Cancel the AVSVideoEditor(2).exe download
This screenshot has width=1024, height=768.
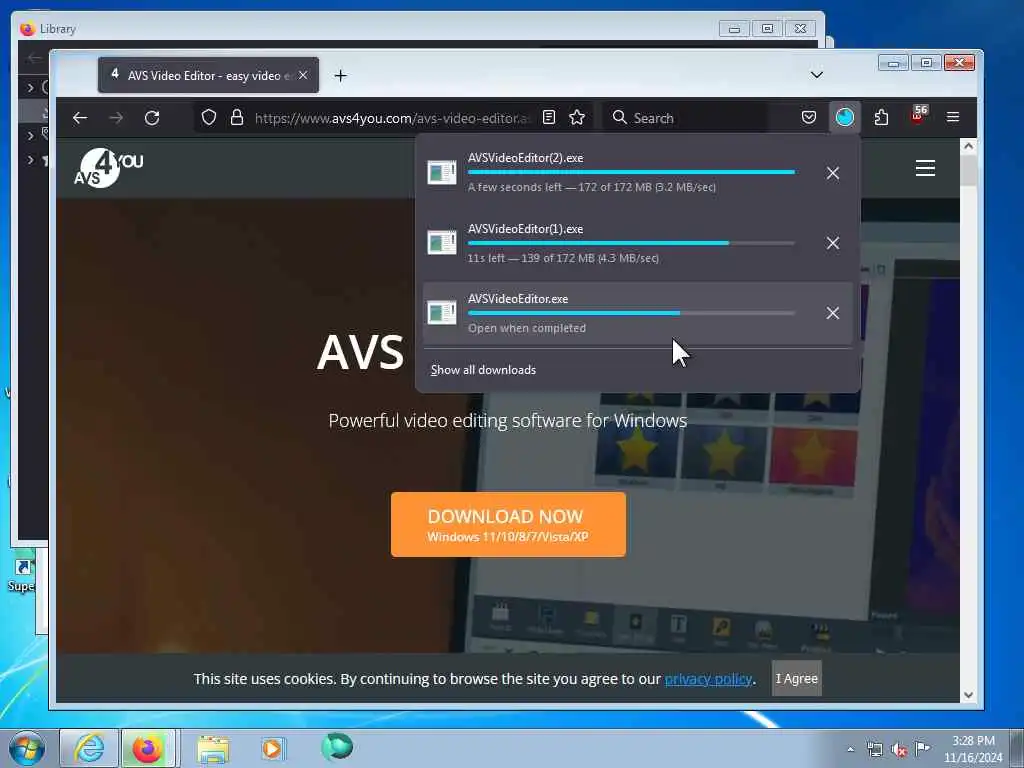(833, 173)
